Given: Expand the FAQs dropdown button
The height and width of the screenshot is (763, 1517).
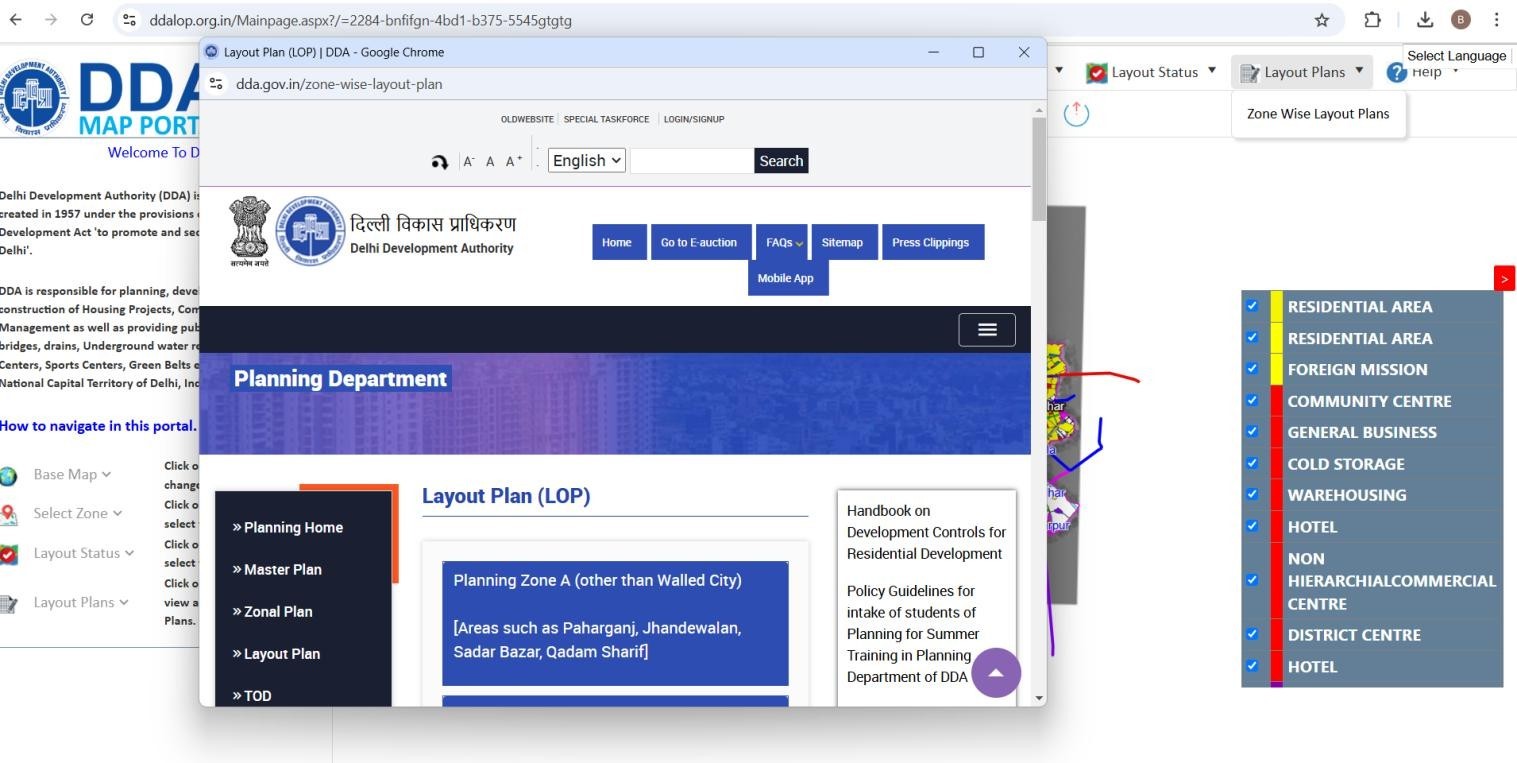Looking at the screenshot, I should (x=781, y=242).
